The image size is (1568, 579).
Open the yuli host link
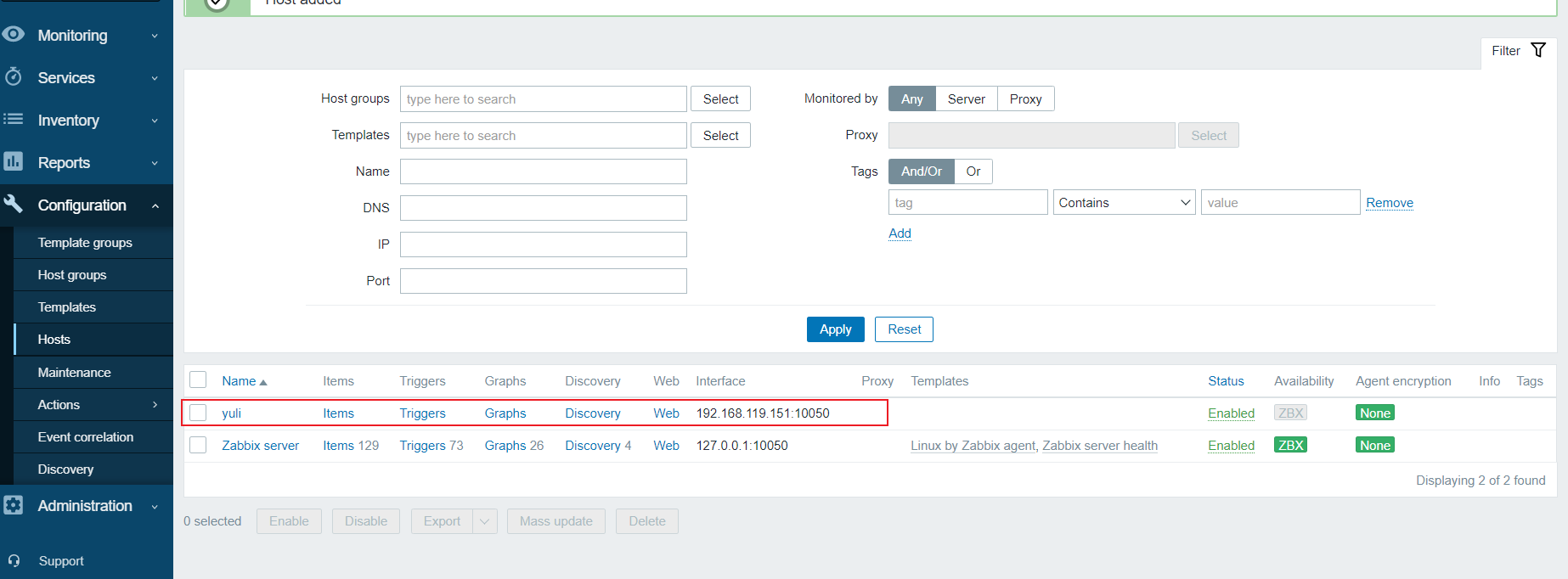(x=232, y=413)
